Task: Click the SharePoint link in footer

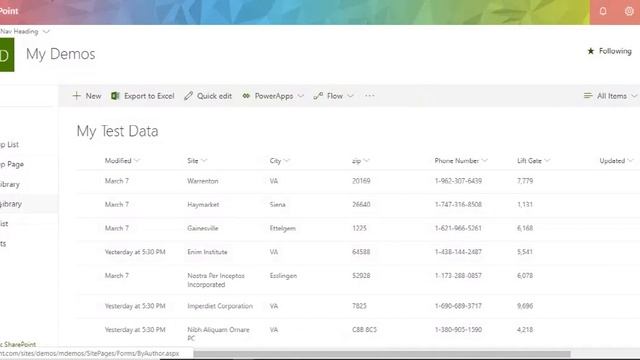Action: coord(20,344)
